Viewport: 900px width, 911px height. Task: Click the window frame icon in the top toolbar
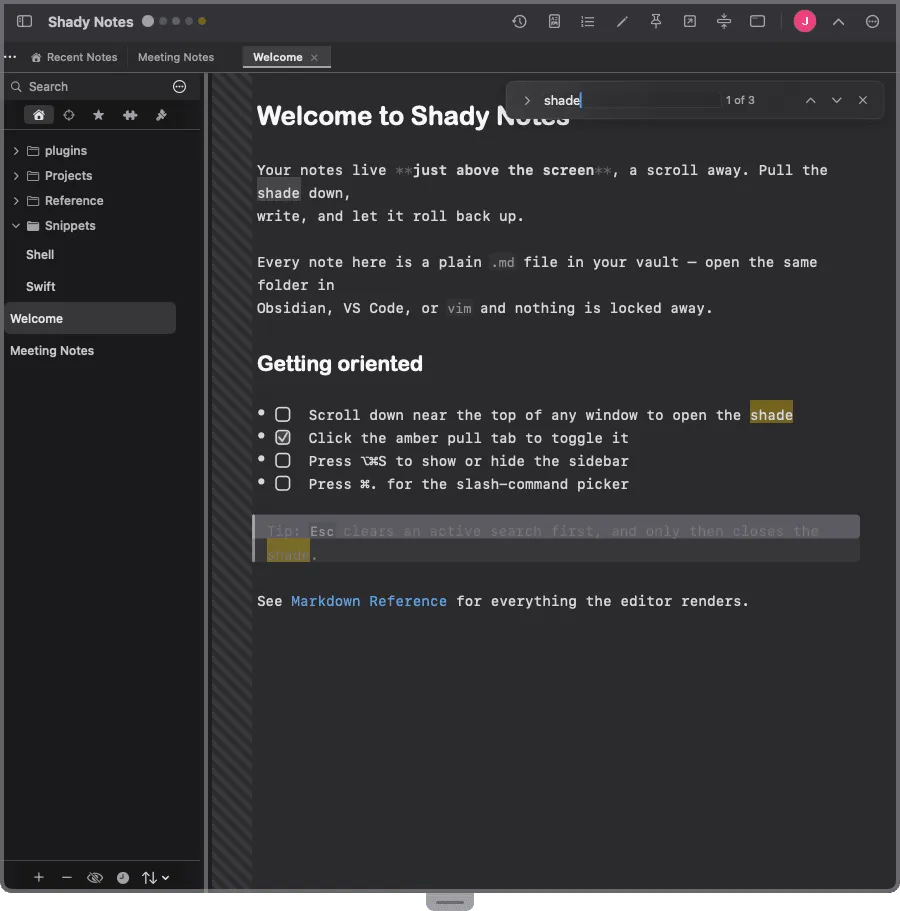(x=758, y=21)
